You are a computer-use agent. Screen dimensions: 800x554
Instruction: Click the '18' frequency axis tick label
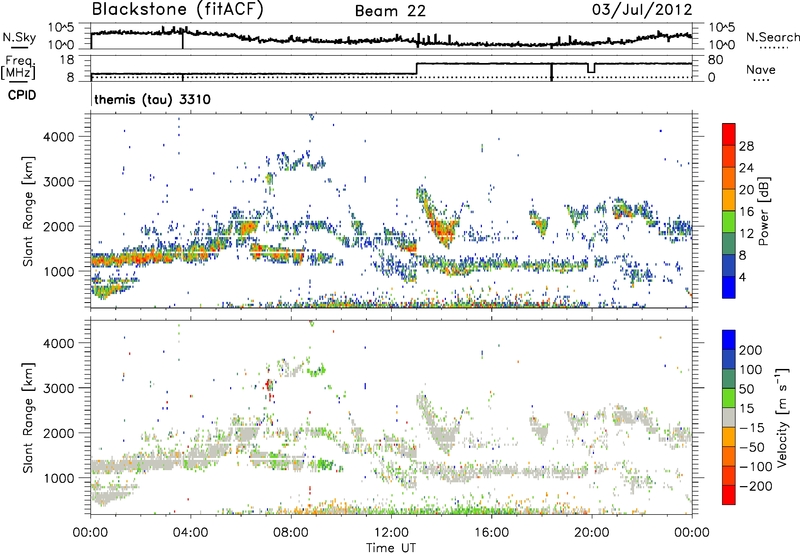point(67,60)
